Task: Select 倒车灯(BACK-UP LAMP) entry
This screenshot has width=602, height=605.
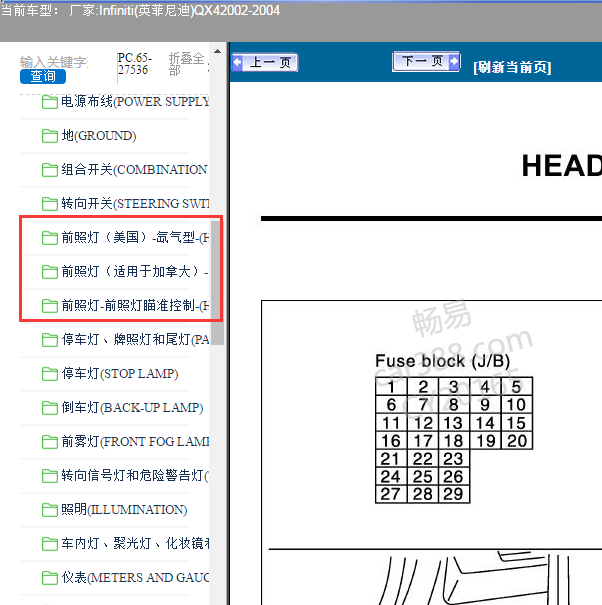Action: tap(132, 408)
